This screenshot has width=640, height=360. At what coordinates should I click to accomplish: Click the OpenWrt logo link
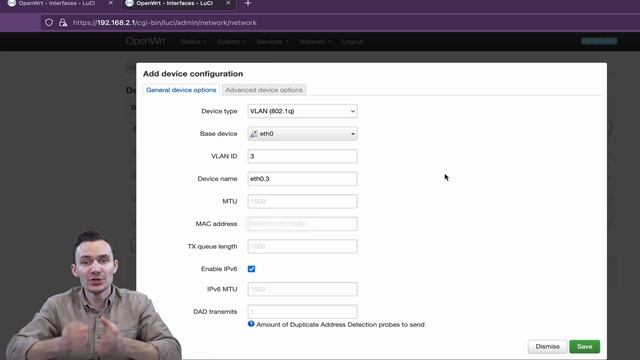[x=145, y=41]
